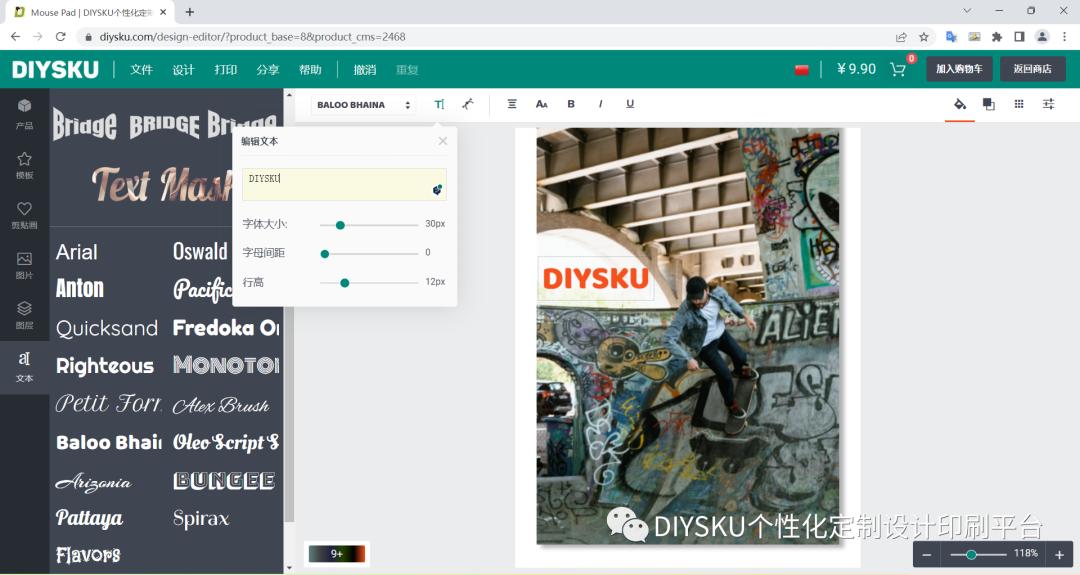Open the shopping cart icon
The width and height of the screenshot is (1080, 575).
[x=897, y=70]
